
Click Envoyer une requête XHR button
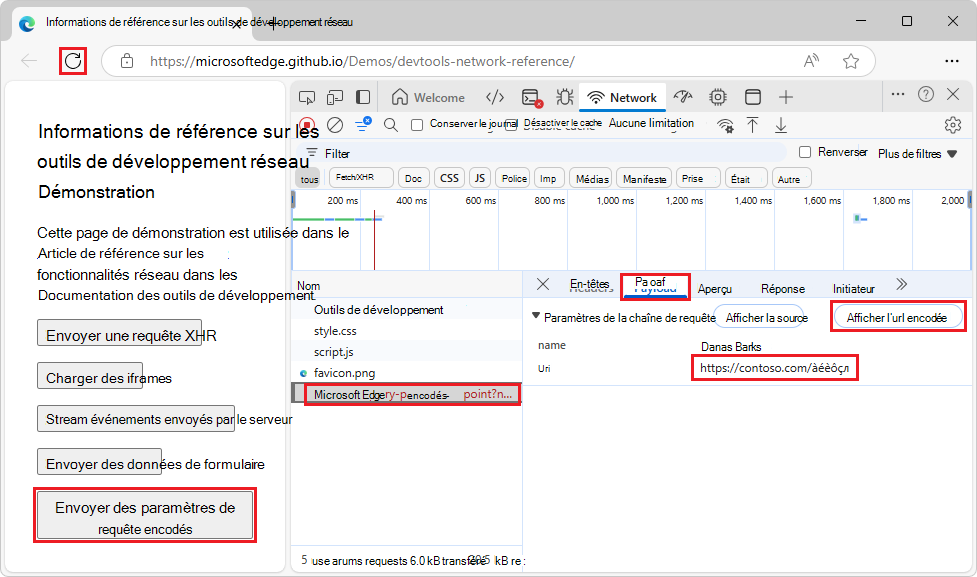coord(120,333)
